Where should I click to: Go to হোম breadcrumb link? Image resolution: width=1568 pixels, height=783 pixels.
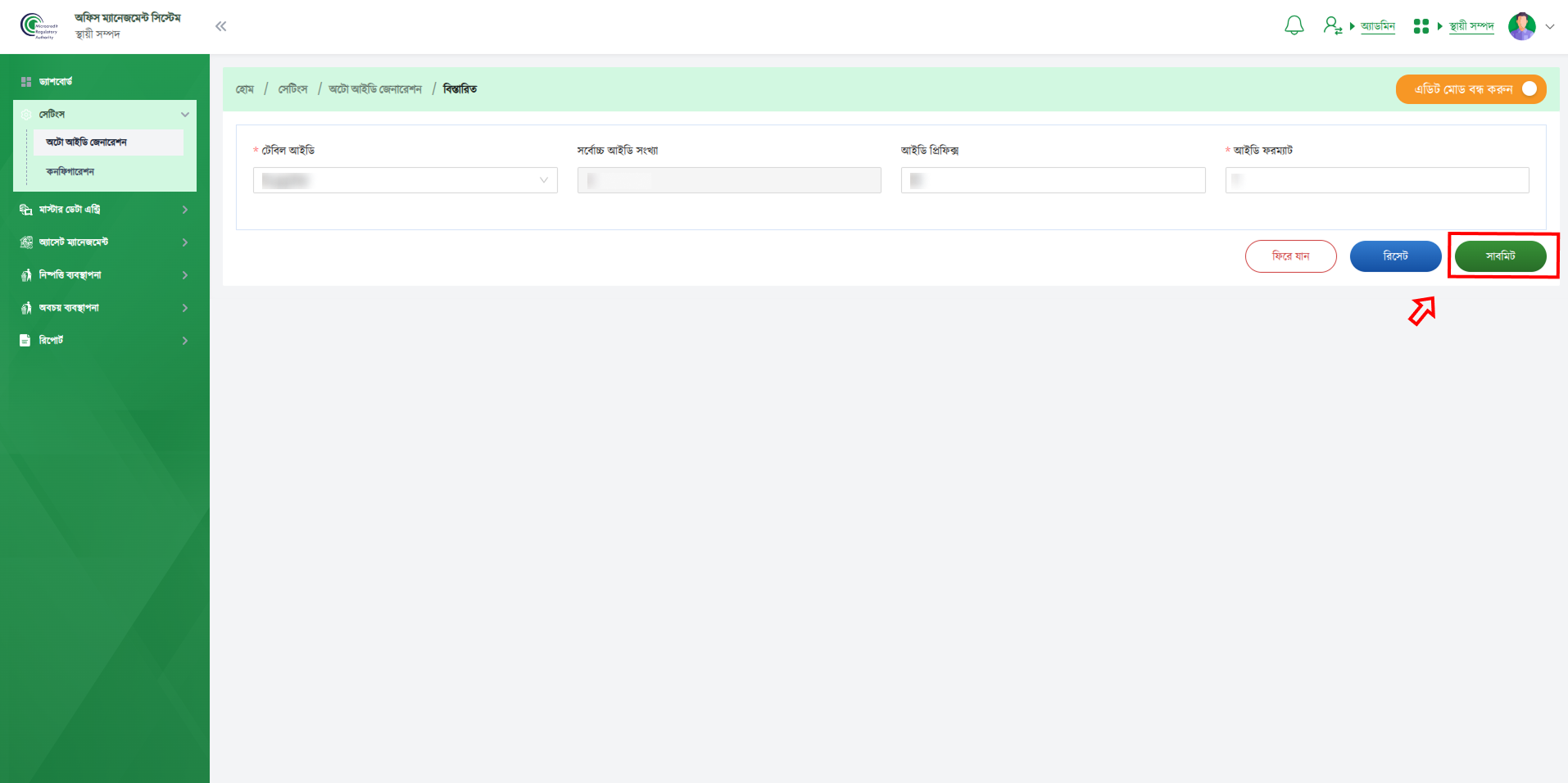245,89
